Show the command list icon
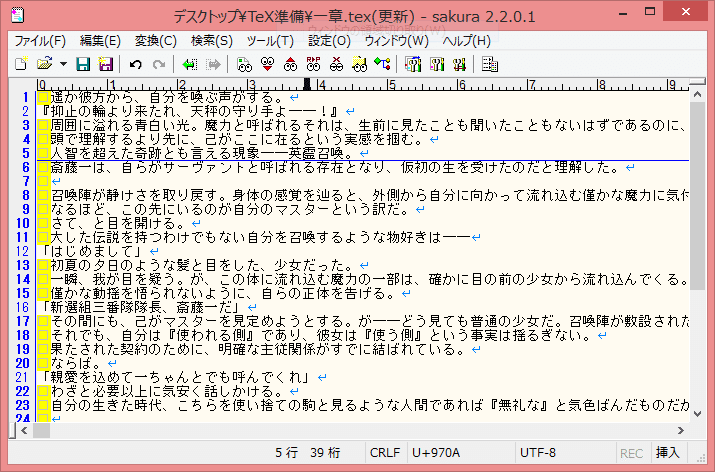715x472 pixels. (490, 64)
